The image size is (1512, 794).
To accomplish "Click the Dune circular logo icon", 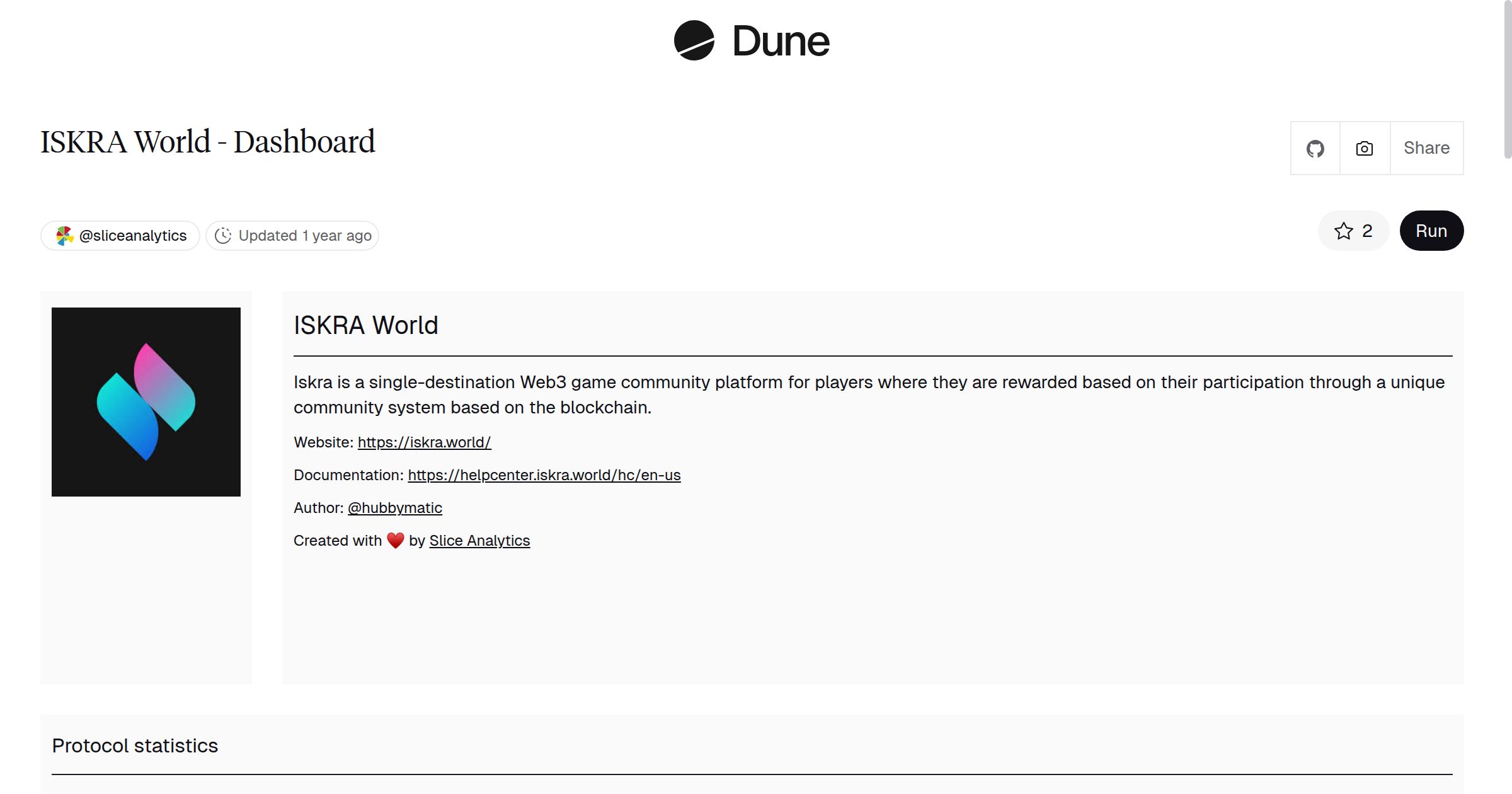I will [694, 41].
